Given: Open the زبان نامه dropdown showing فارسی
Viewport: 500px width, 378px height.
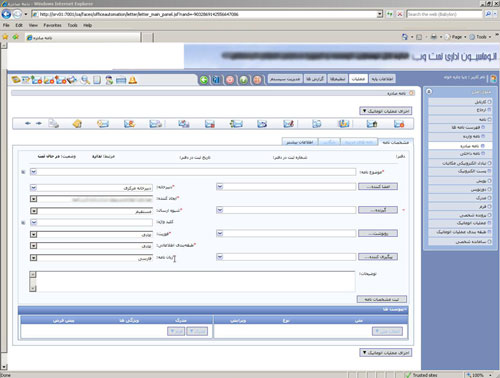Looking at the screenshot, I should point(33,258).
